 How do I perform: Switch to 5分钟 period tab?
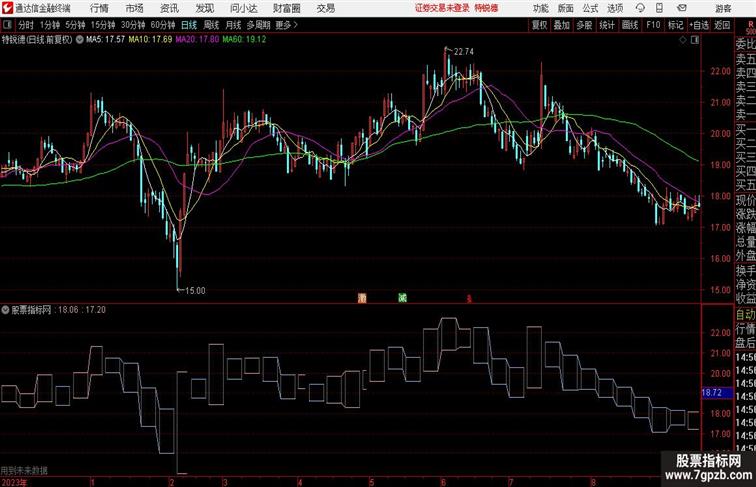(x=75, y=25)
